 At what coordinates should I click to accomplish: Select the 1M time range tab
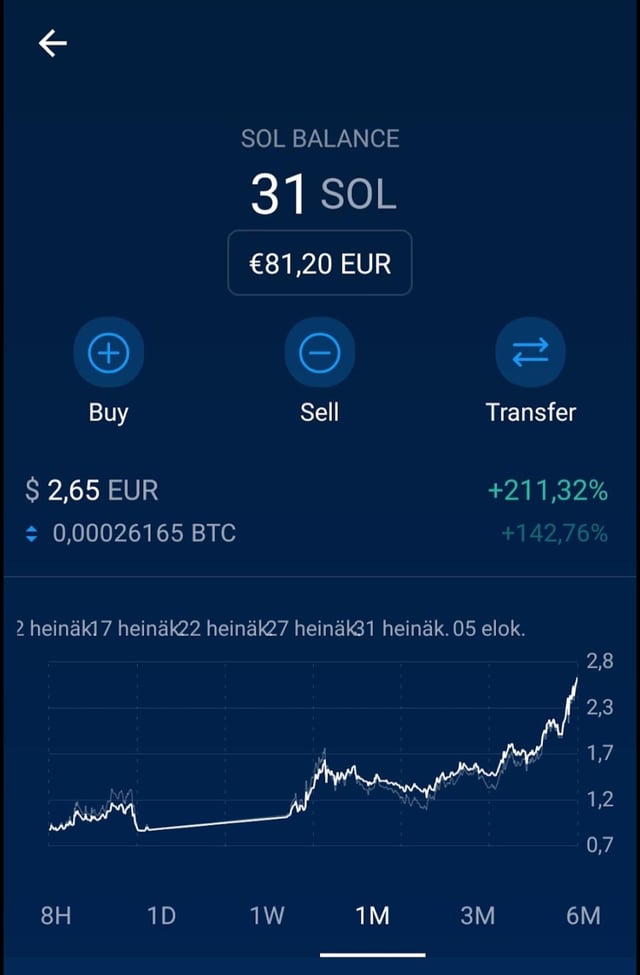tap(373, 915)
